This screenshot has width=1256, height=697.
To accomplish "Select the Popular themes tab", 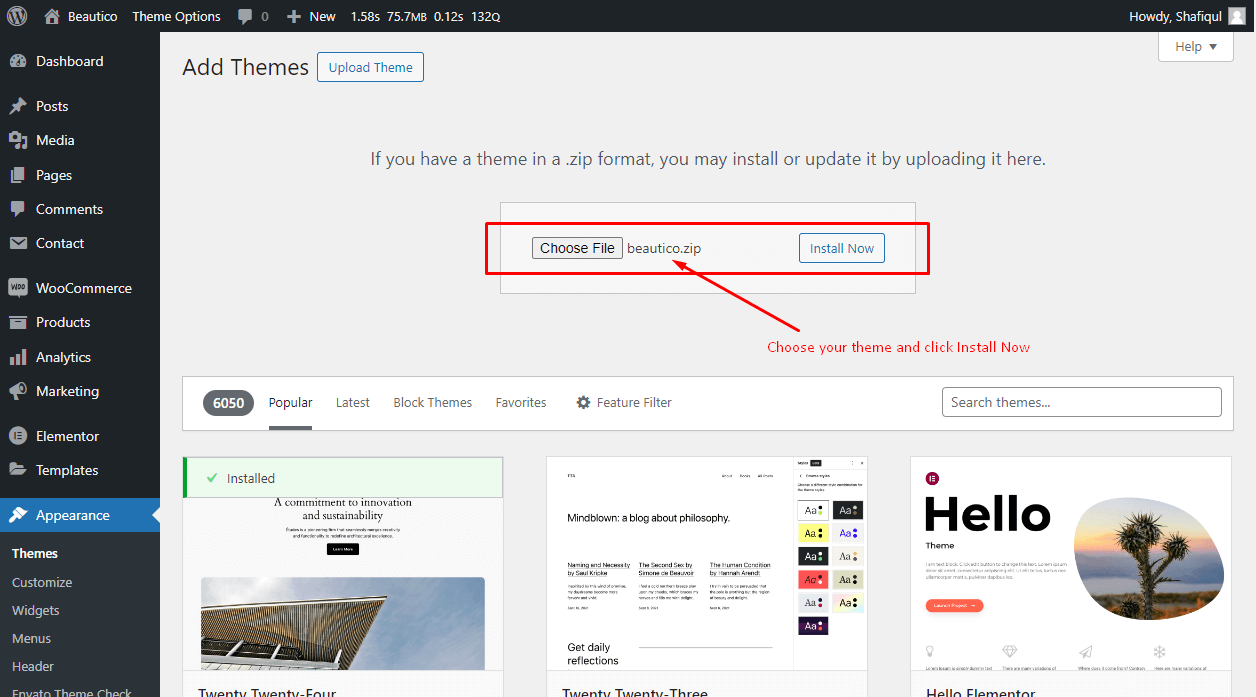I will 290,402.
